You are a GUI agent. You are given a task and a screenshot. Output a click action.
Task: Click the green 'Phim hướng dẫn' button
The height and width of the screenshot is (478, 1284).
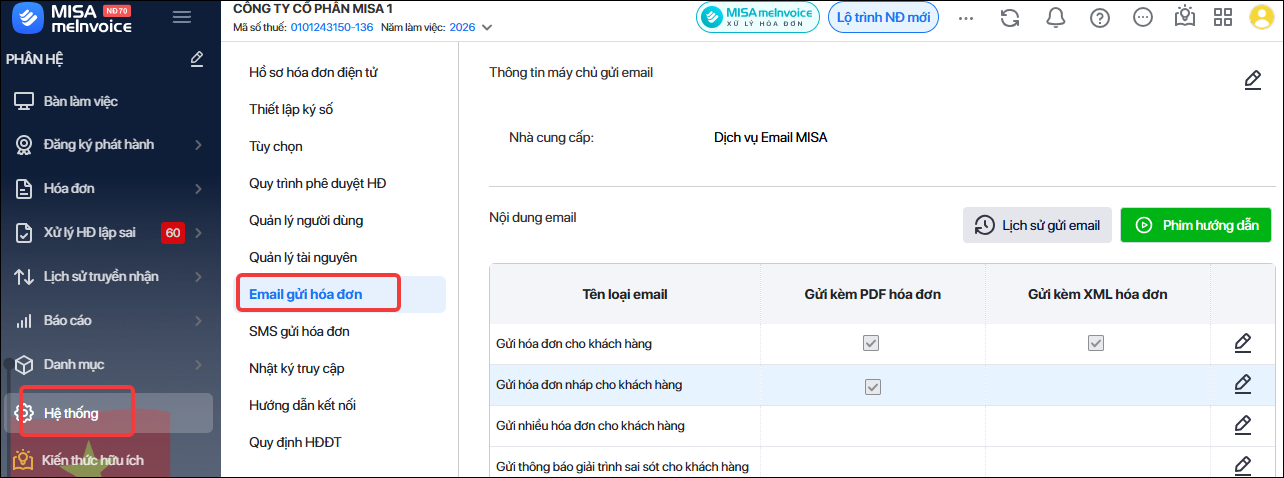click(x=1195, y=225)
